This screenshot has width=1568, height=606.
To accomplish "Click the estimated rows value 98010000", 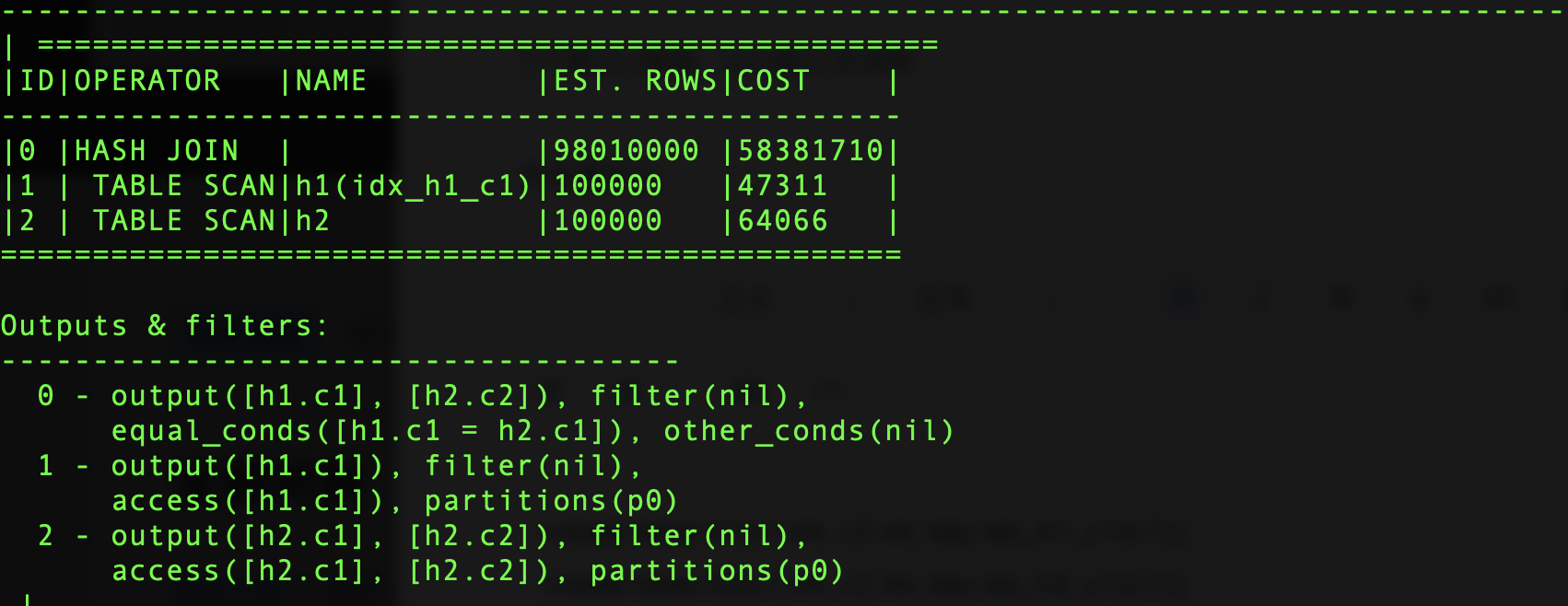I will point(626,151).
